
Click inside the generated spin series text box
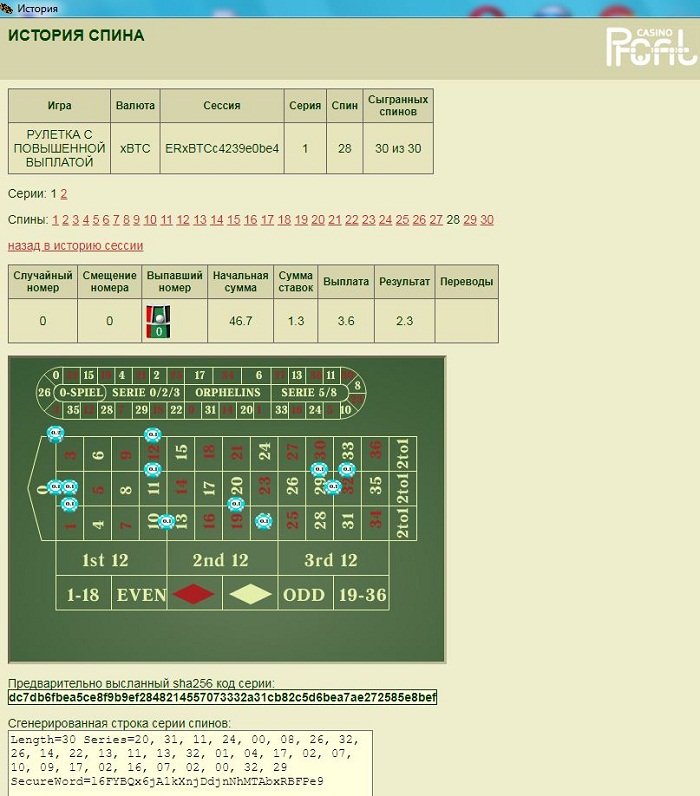tap(190, 762)
